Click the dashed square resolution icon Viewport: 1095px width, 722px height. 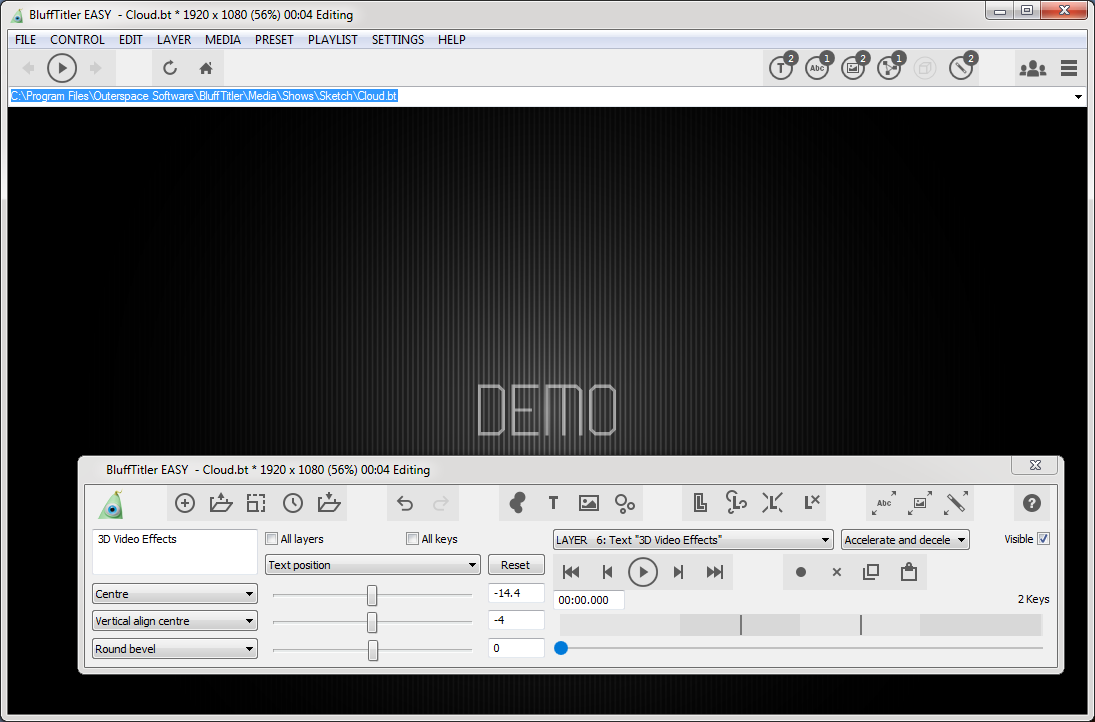tap(256, 503)
